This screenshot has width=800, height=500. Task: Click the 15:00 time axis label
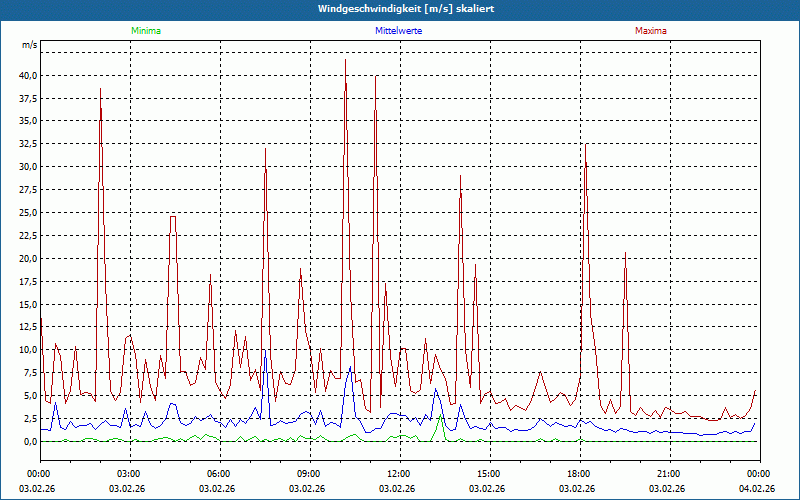(x=488, y=474)
